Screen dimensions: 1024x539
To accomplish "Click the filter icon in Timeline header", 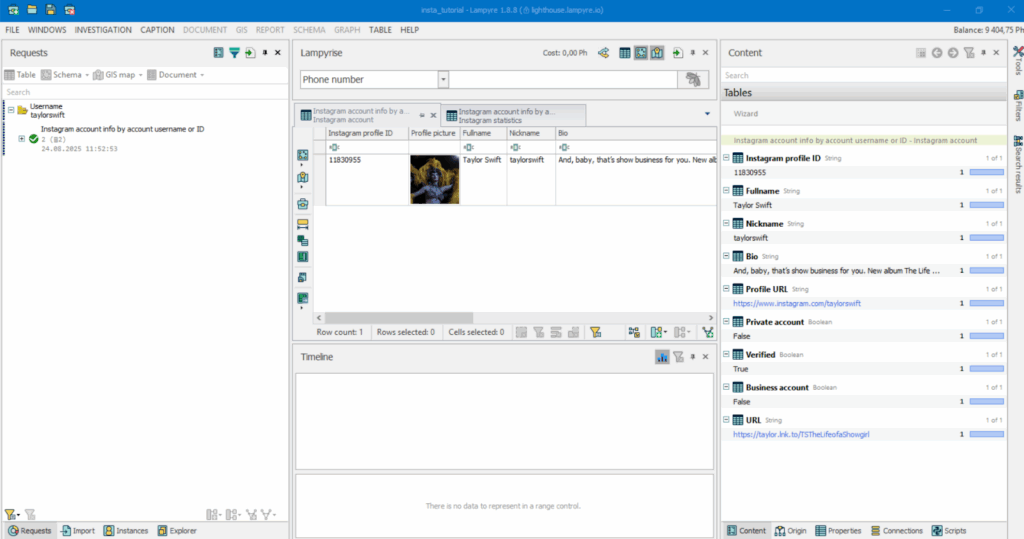I will click(x=679, y=357).
